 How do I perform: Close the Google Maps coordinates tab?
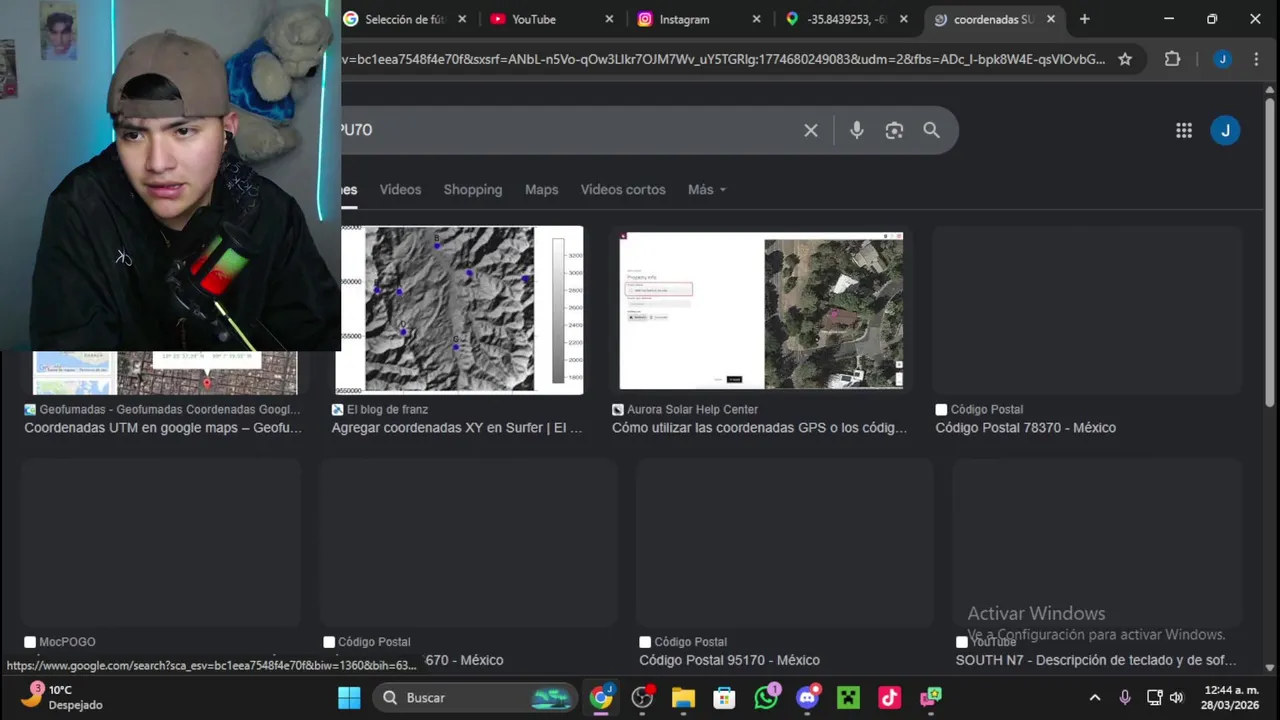pyautogui.click(x=904, y=19)
